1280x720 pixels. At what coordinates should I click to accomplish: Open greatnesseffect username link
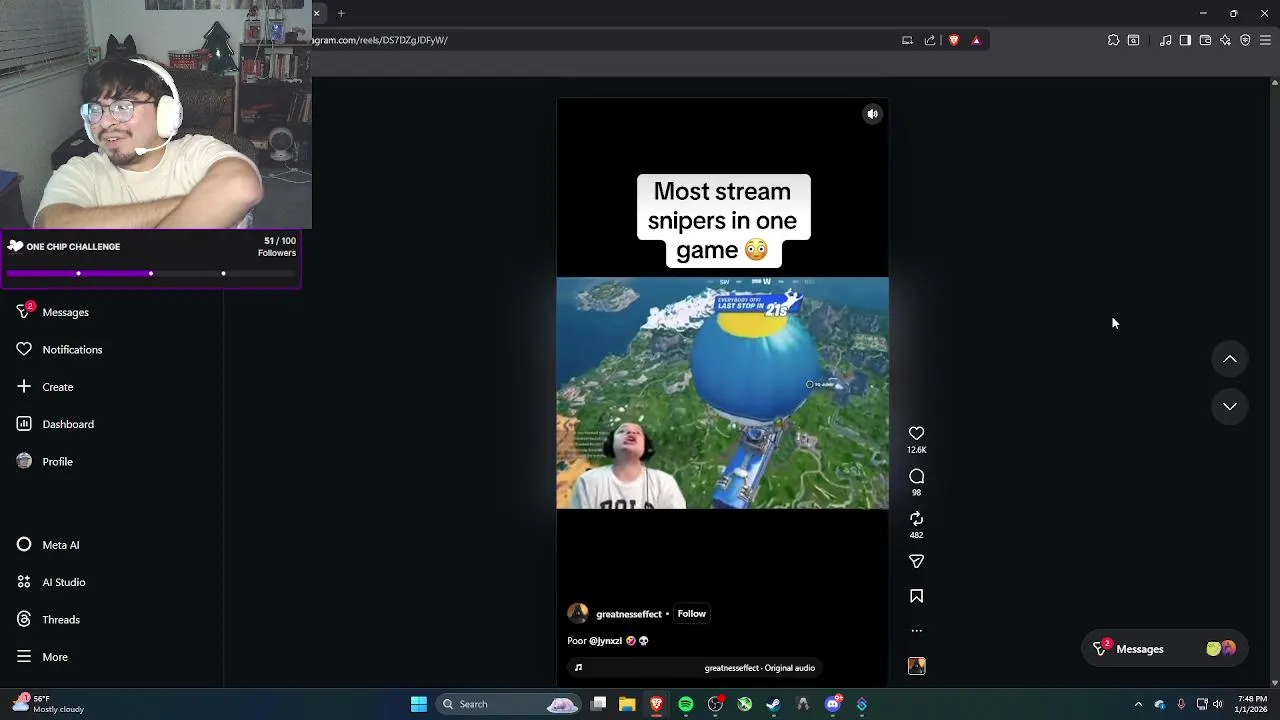pos(629,614)
